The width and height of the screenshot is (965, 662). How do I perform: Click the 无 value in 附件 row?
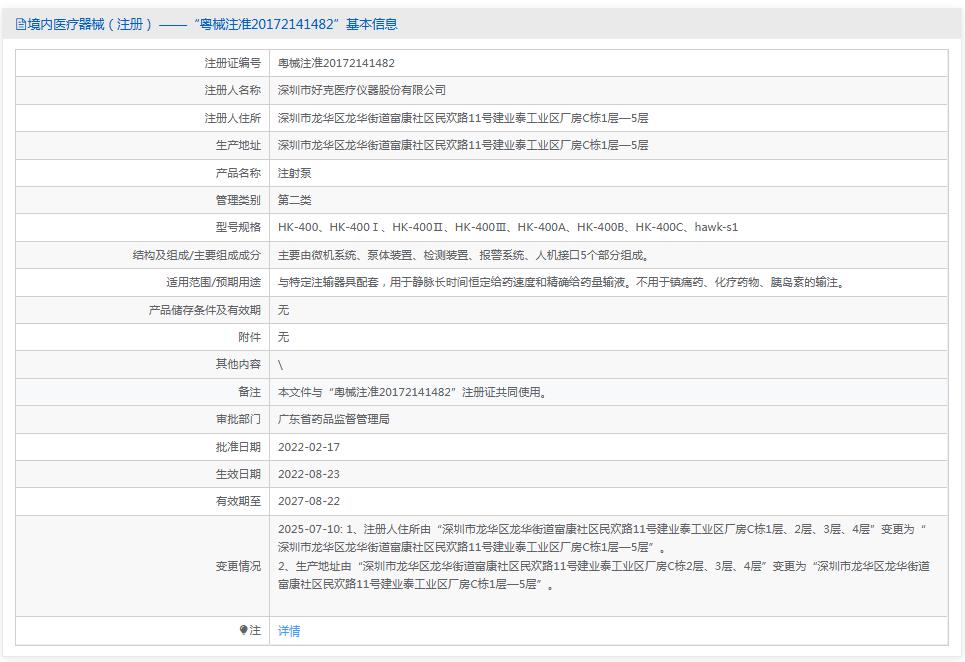pyautogui.click(x=283, y=337)
